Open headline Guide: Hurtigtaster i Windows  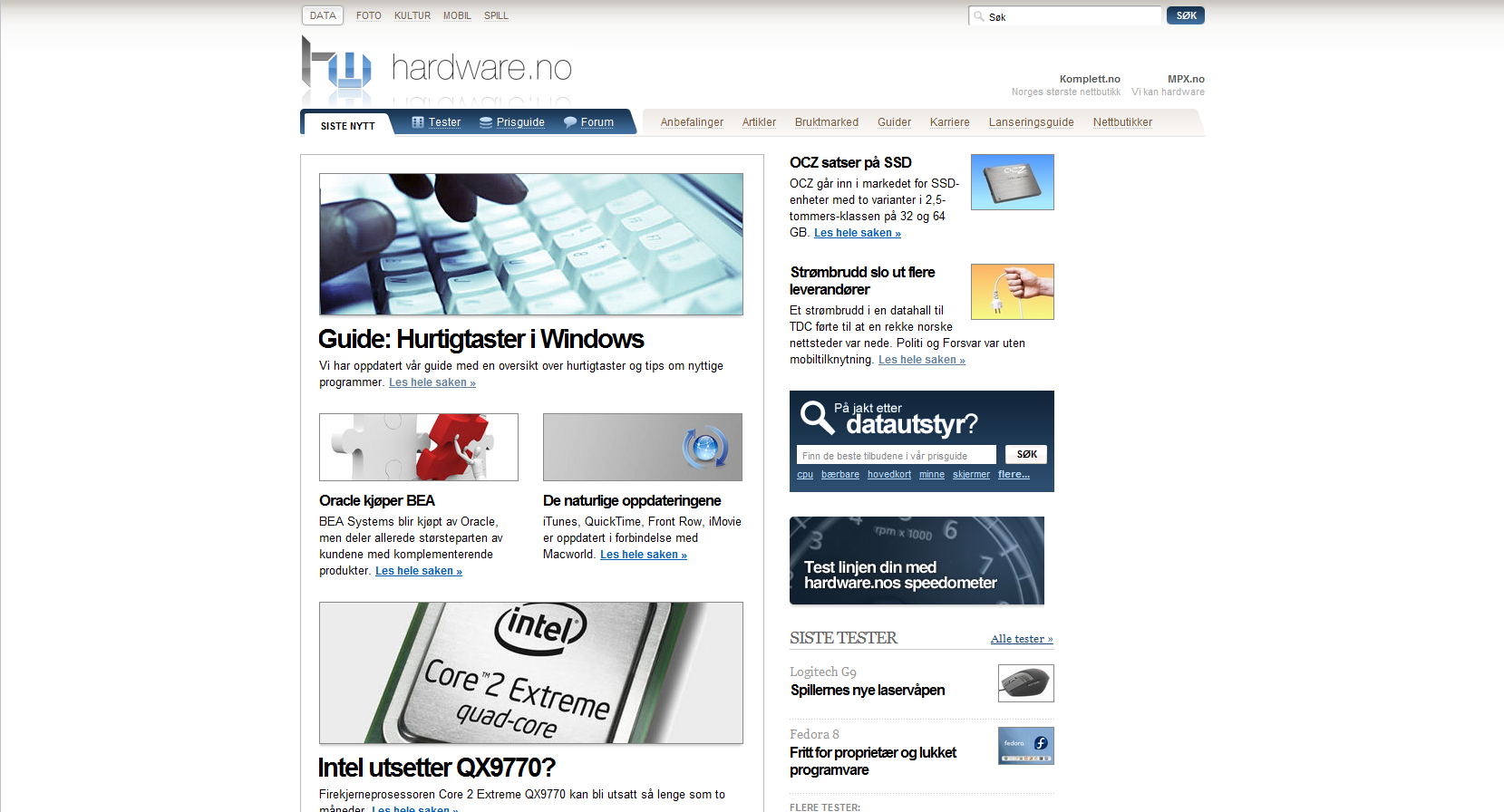[481, 339]
